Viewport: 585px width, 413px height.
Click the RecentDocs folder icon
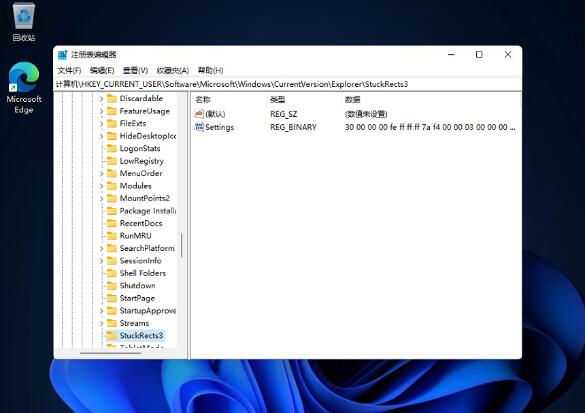click(112, 223)
